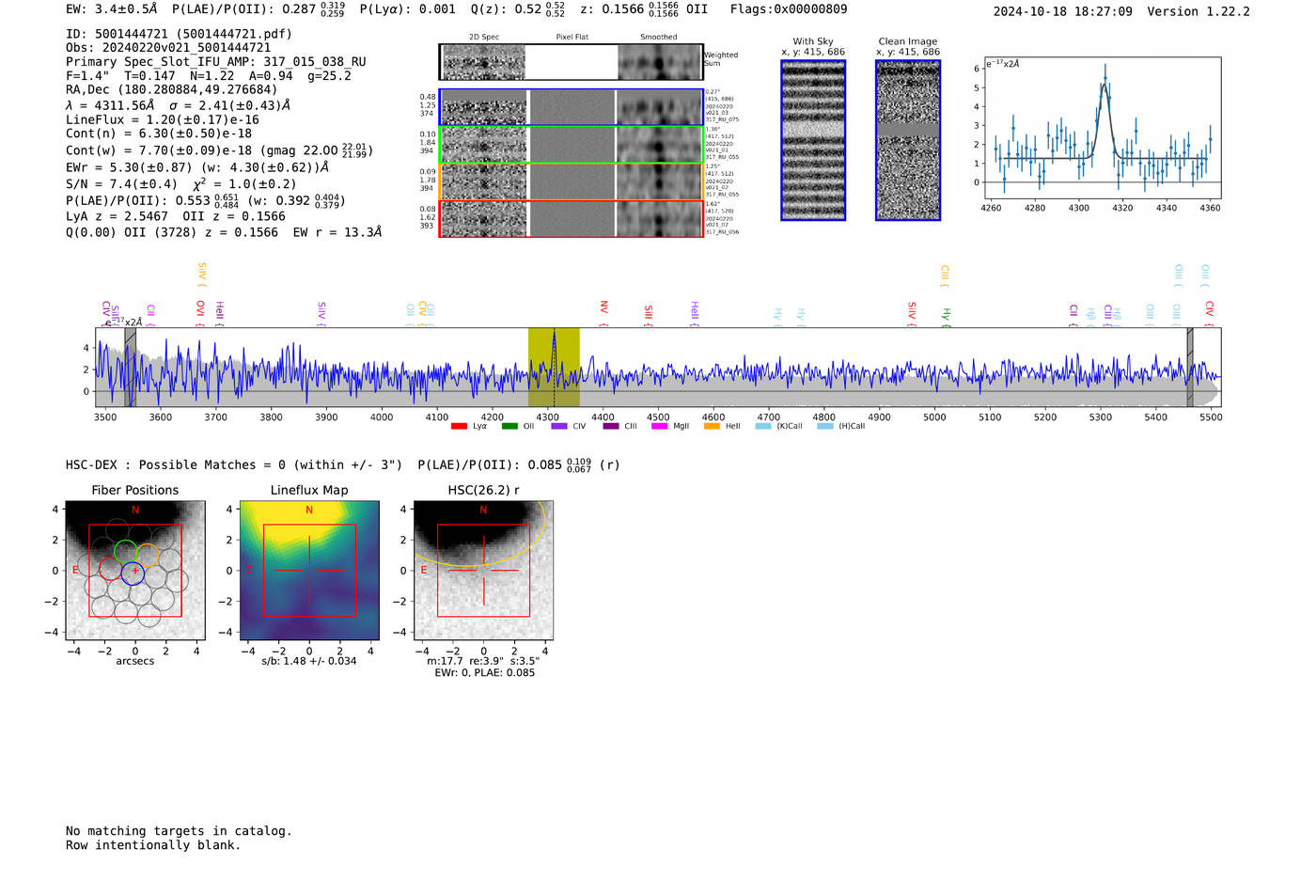The image size is (1316, 896).
Task: Click the Gaussian emission line fit plot
Action: coord(1102,128)
